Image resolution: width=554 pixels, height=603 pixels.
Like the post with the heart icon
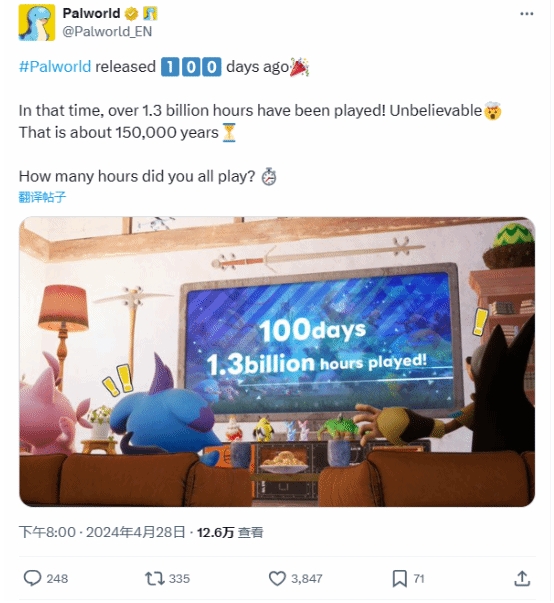277,578
